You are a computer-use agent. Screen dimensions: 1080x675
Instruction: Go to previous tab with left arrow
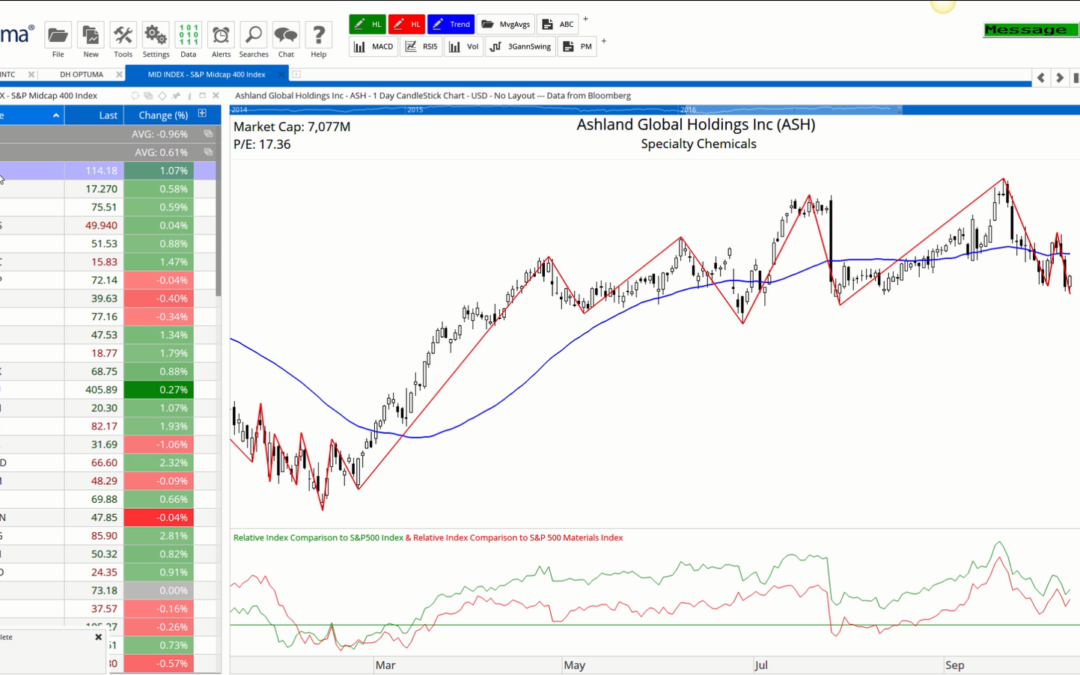[1041, 78]
